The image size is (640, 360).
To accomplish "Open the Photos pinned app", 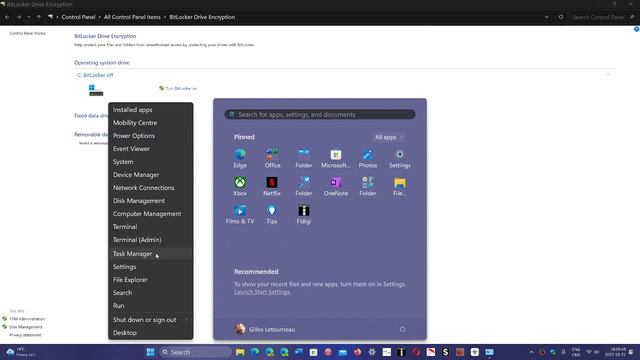I will 368,158.
